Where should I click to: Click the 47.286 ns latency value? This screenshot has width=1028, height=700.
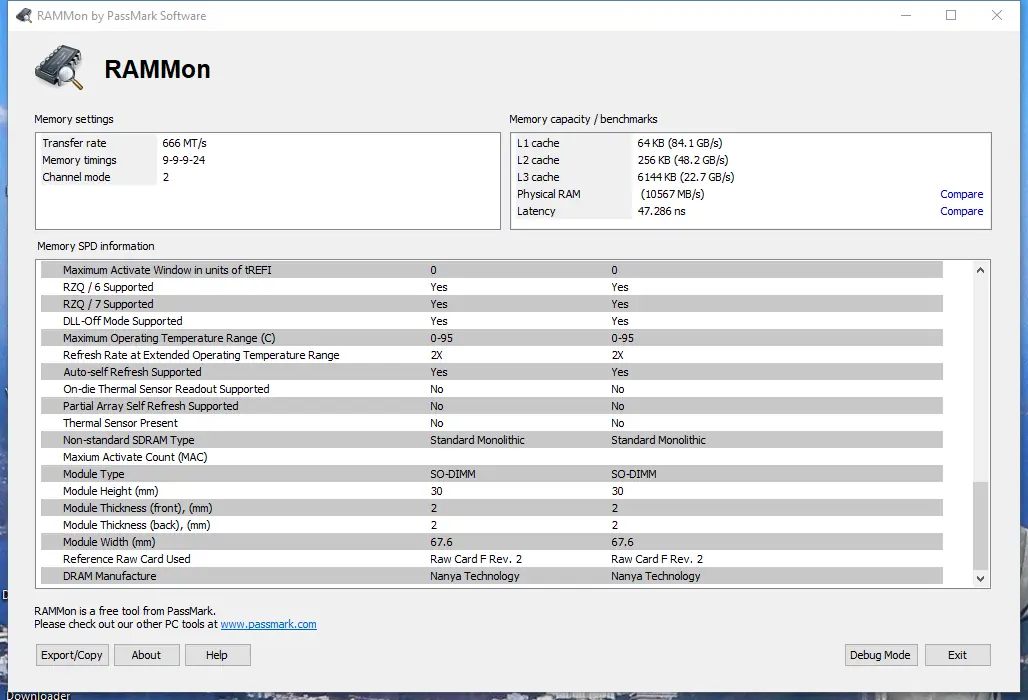pyautogui.click(x=662, y=211)
